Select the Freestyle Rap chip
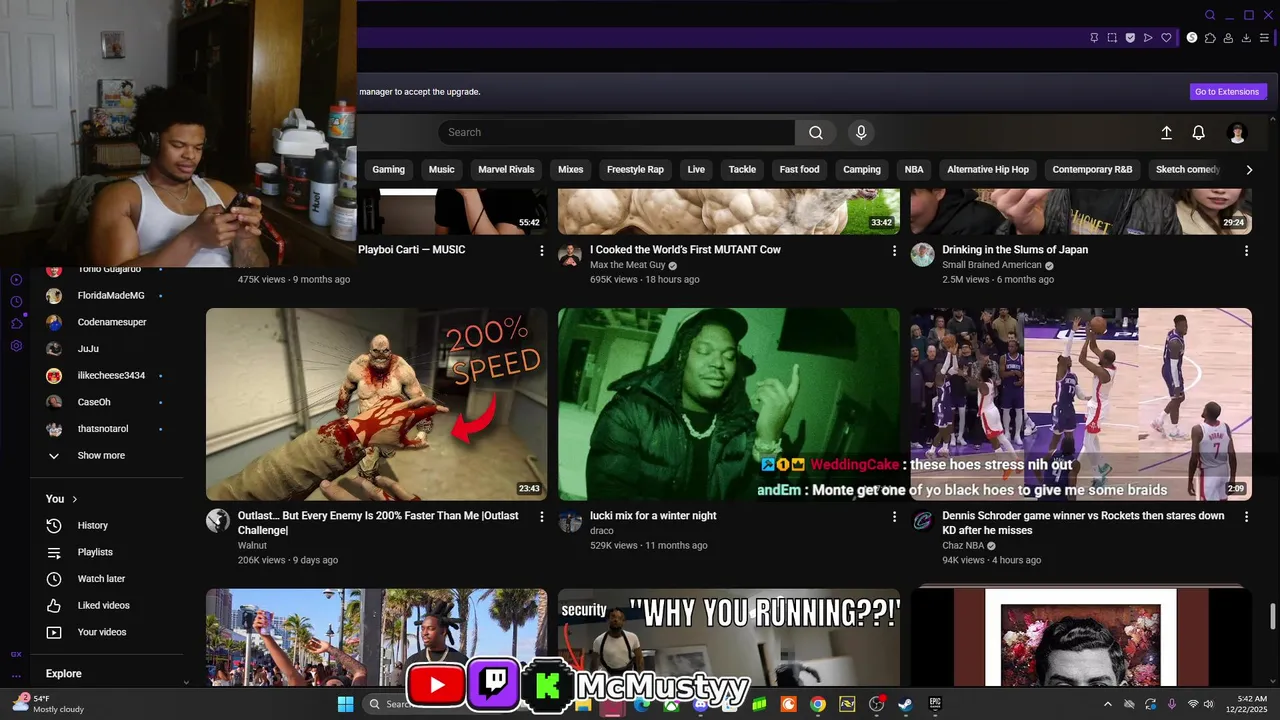 coord(635,170)
